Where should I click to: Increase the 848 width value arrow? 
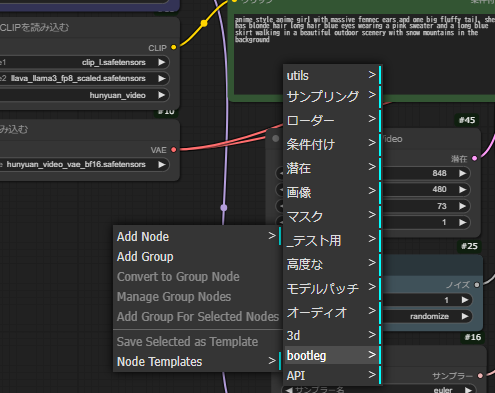(x=462, y=173)
